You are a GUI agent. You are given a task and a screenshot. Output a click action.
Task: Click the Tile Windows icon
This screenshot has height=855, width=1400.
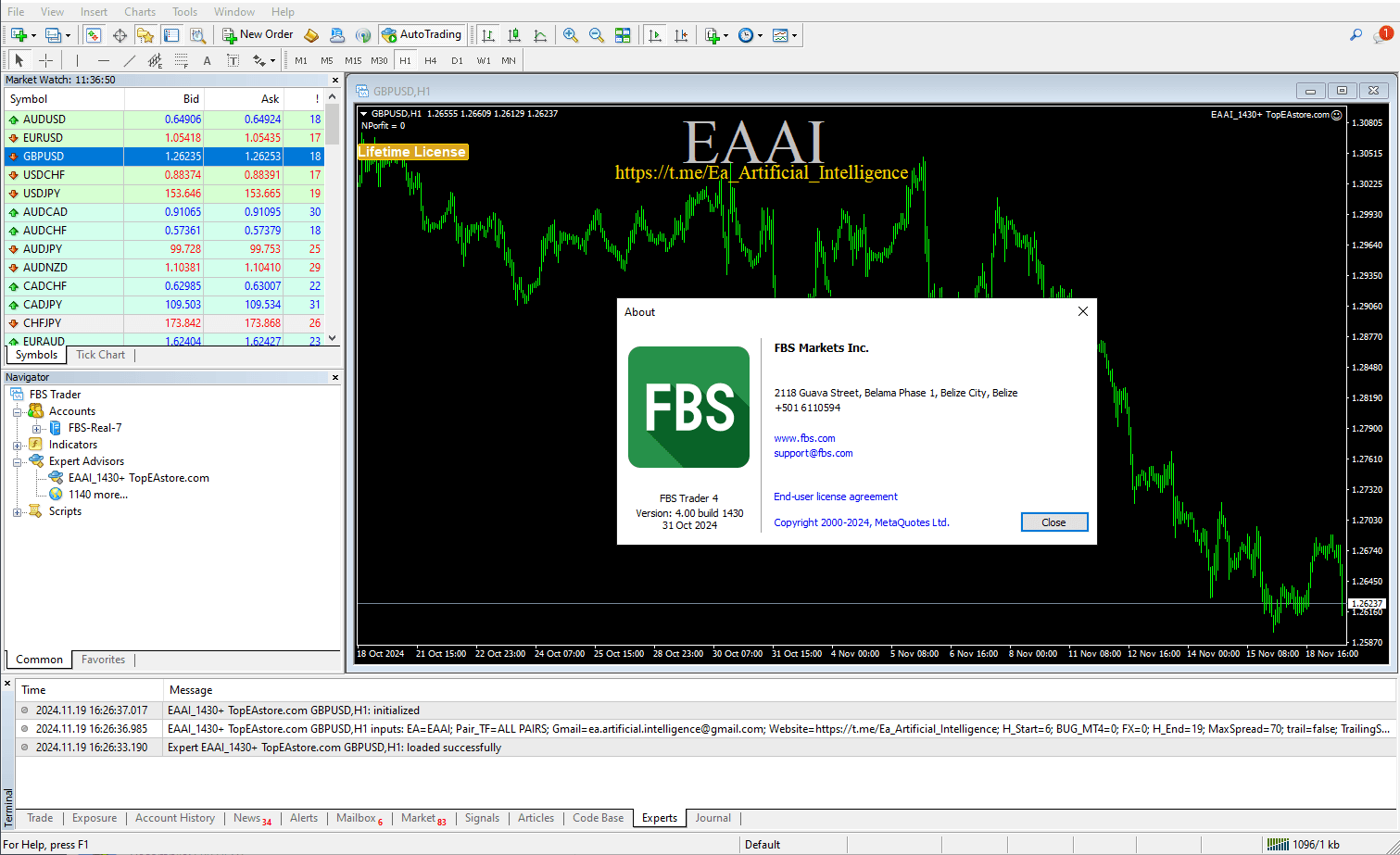tap(623, 35)
